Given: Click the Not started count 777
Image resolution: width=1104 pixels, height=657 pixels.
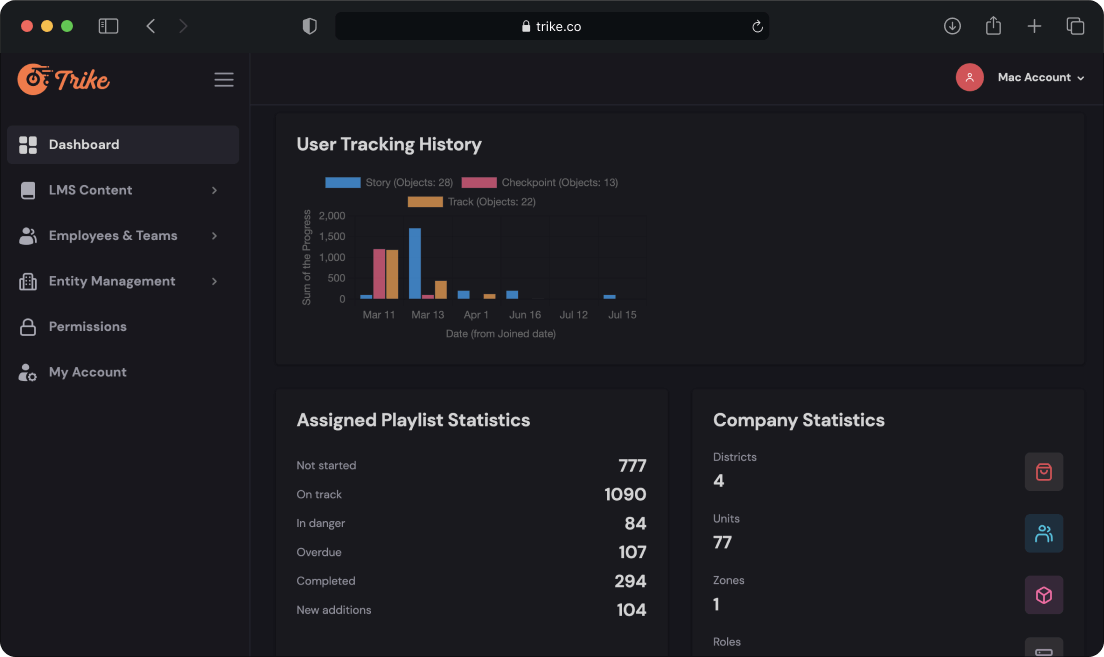Looking at the screenshot, I should point(632,466).
